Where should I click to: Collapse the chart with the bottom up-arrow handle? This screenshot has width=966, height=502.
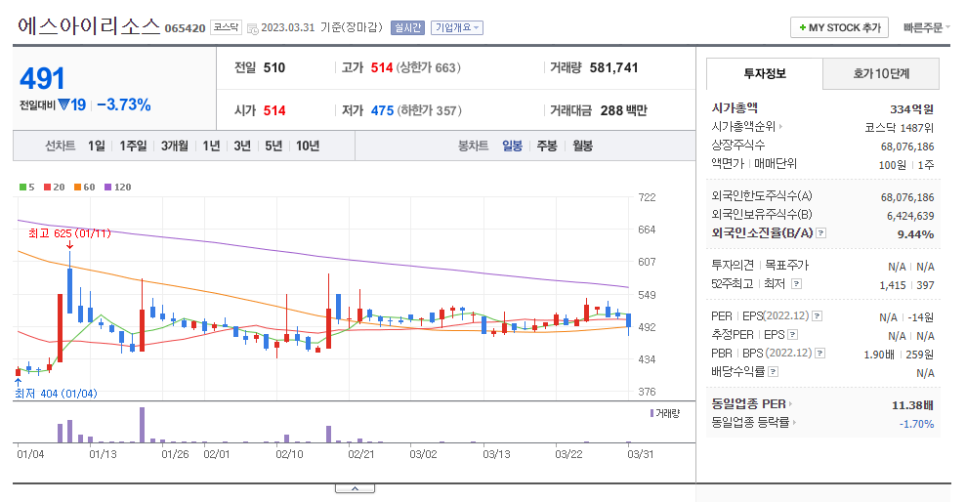tap(355, 488)
